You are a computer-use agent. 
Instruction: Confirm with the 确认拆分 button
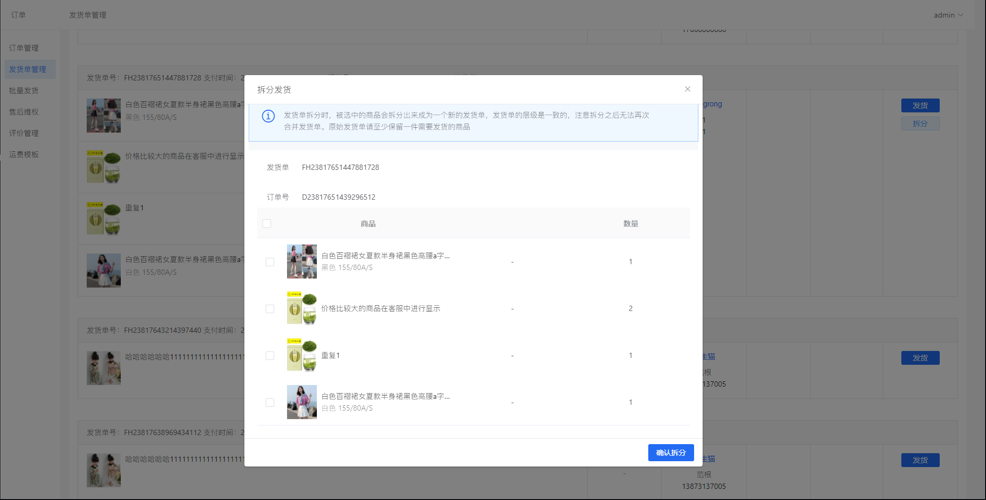tap(671, 453)
